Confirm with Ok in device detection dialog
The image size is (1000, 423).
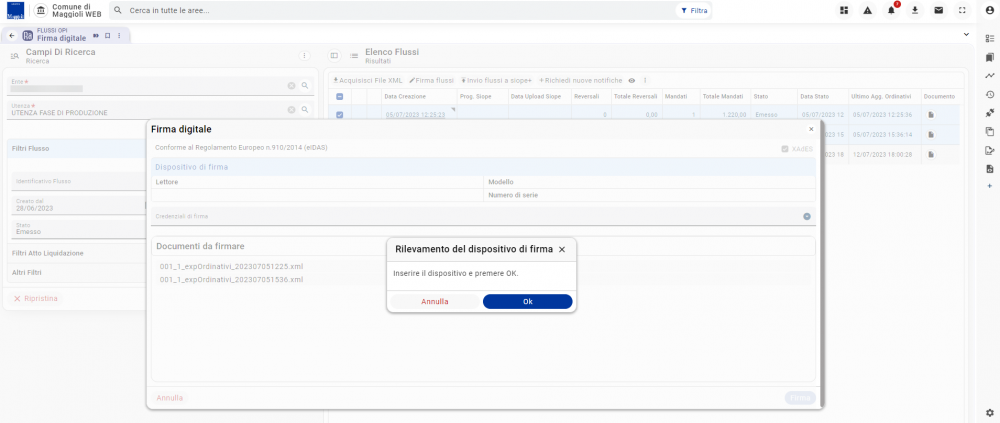coord(527,302)
